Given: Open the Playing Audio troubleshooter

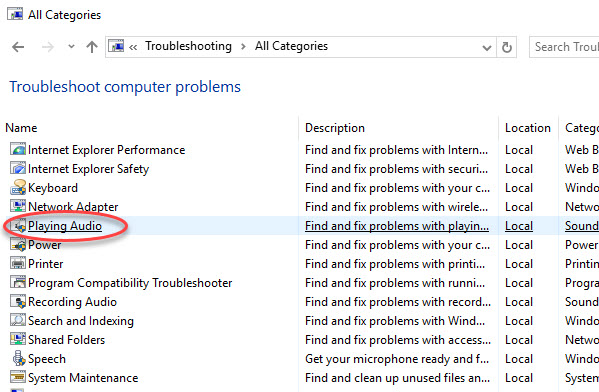Looking at the screenshot, I should click(x=65, y=226).
